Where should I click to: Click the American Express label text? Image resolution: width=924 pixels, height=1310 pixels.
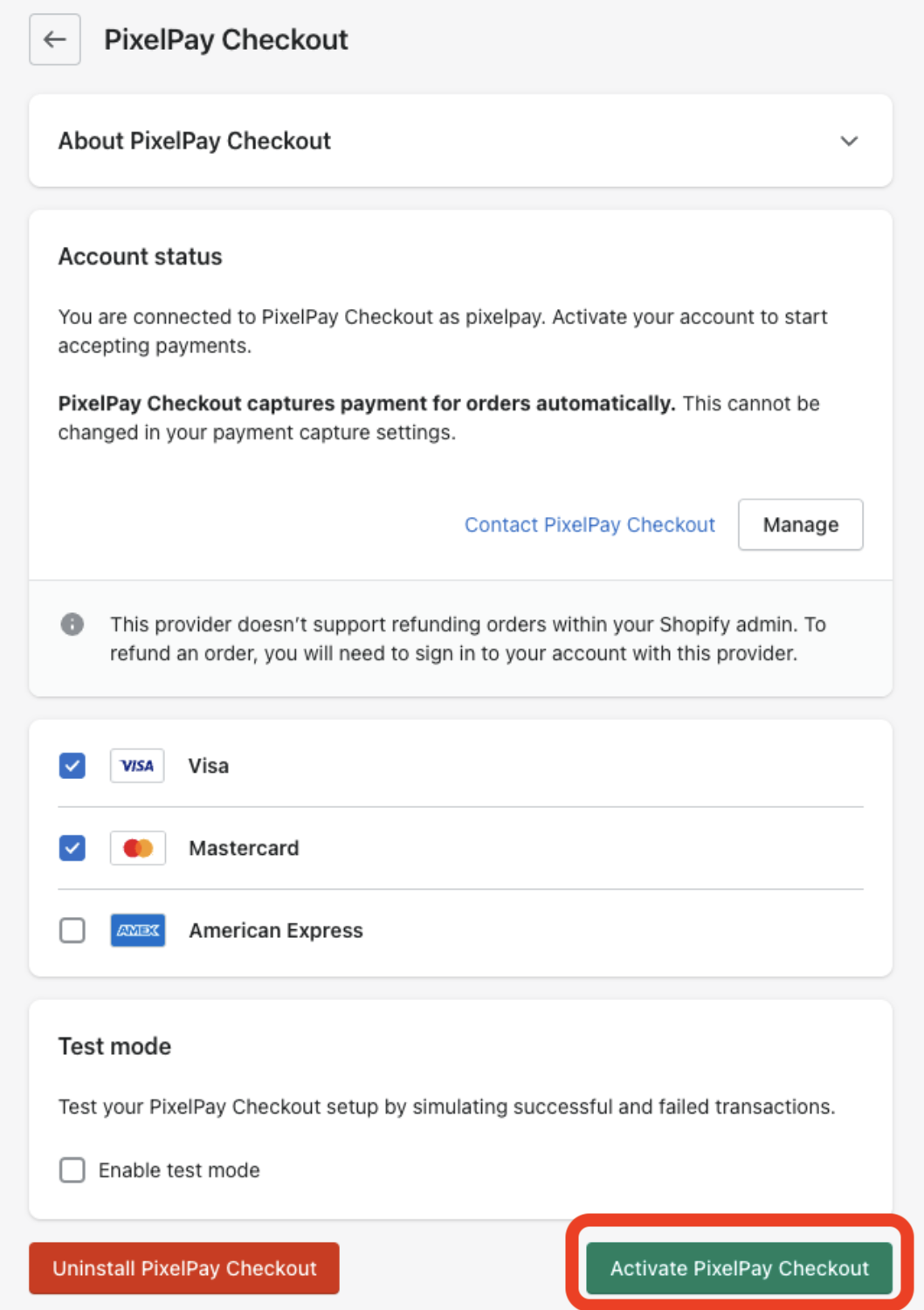(x=276, y=930)
